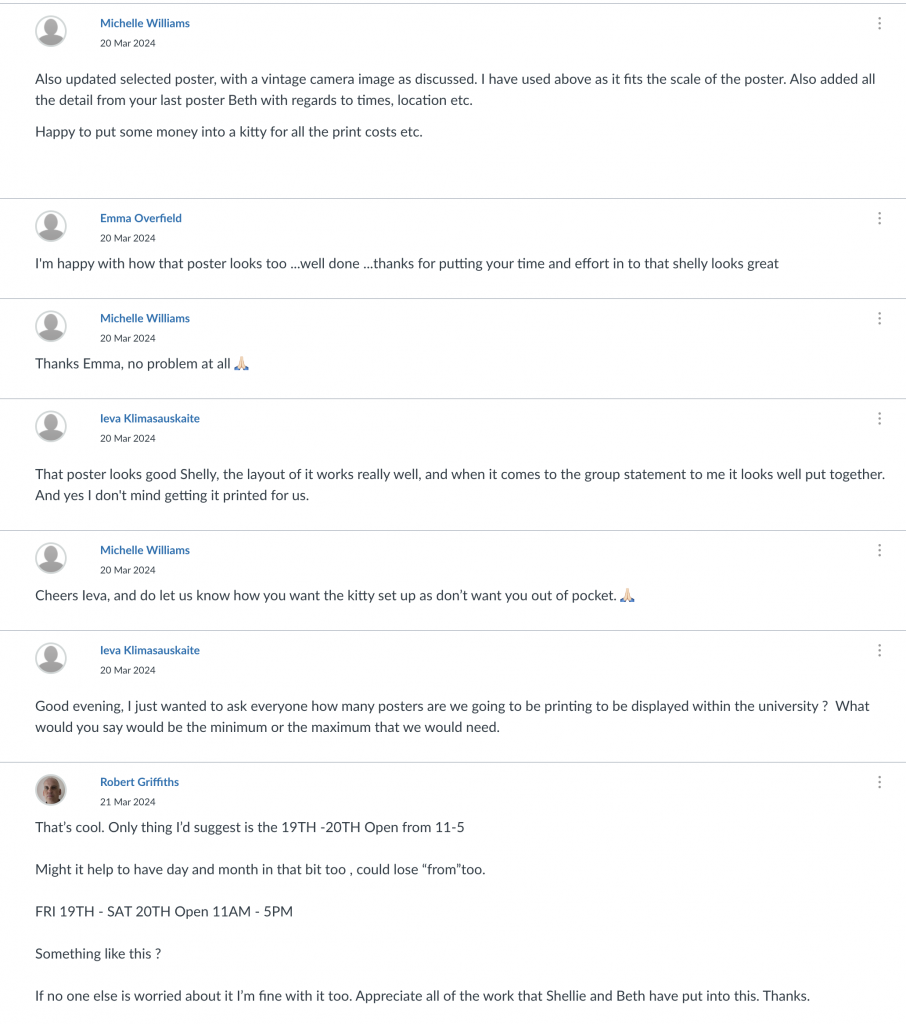Screen dimensions: 906x1024
Task: Click Emma Overfield's avatar icon
Action: pos(51,226)
